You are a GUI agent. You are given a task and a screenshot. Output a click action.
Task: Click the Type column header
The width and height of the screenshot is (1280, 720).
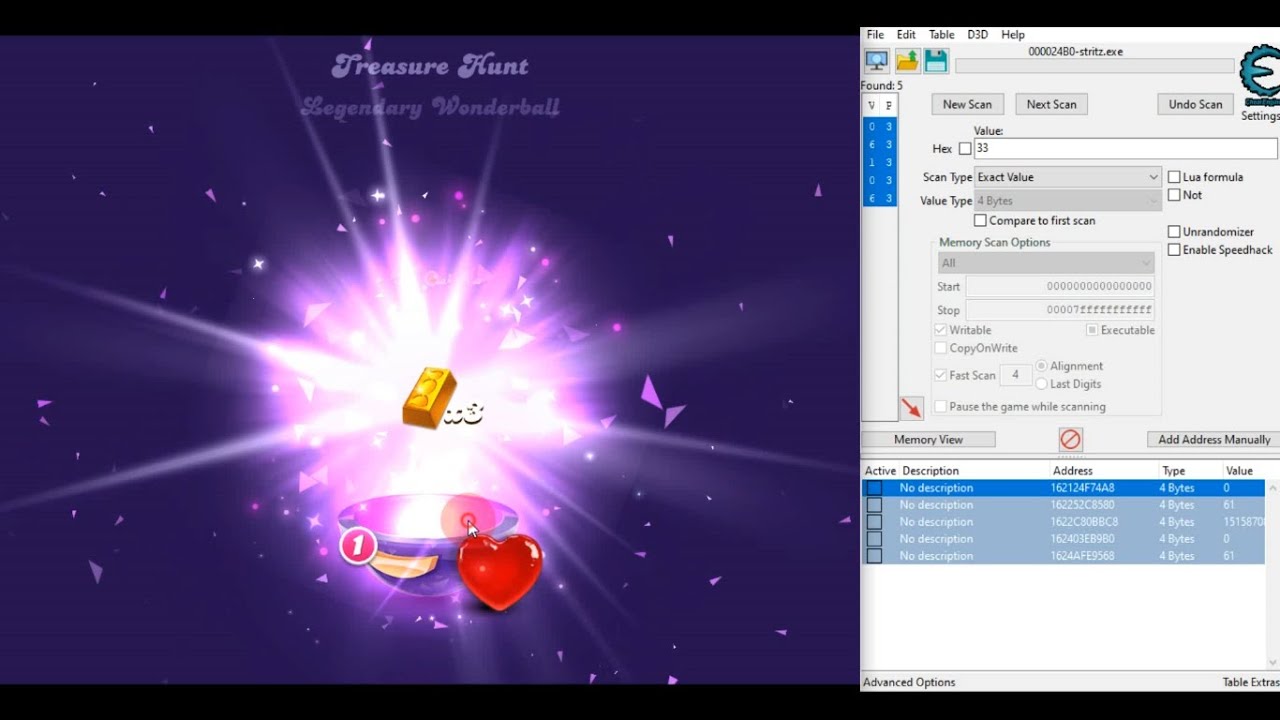(1173, 471)
